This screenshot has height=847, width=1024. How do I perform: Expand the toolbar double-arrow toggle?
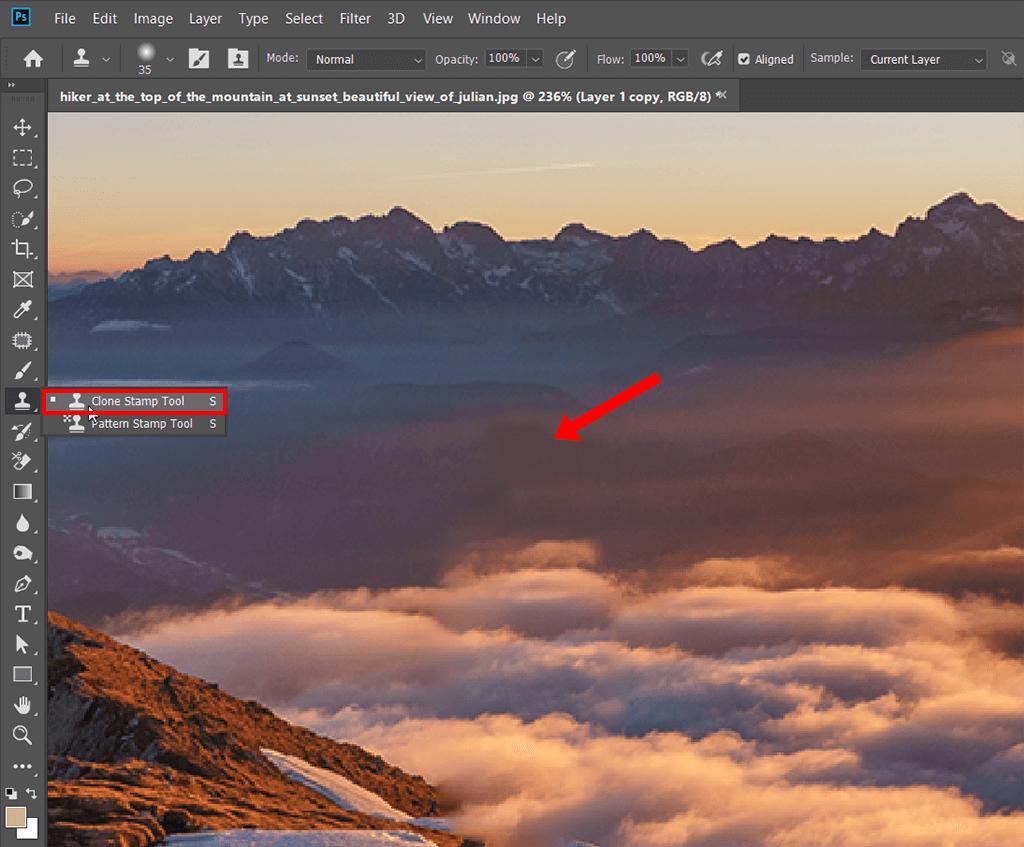(11, 85)
